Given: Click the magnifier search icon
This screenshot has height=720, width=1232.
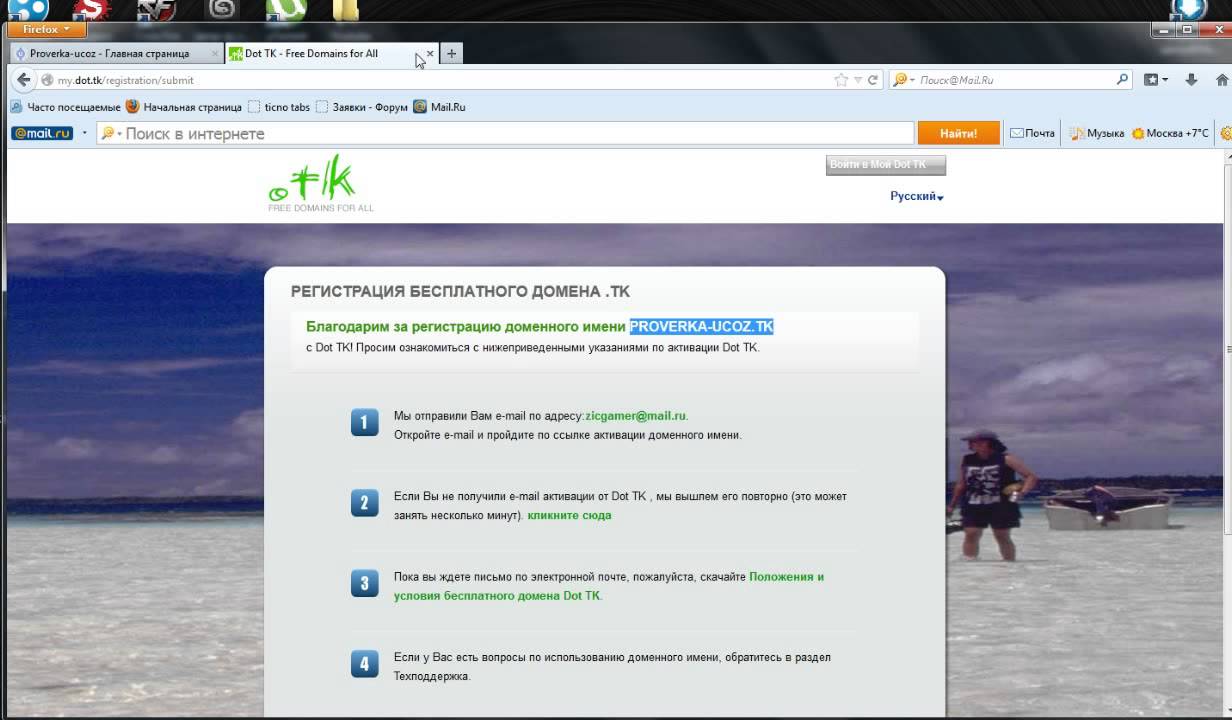Looking at the screenshot, I should (x=1123, y=80).
